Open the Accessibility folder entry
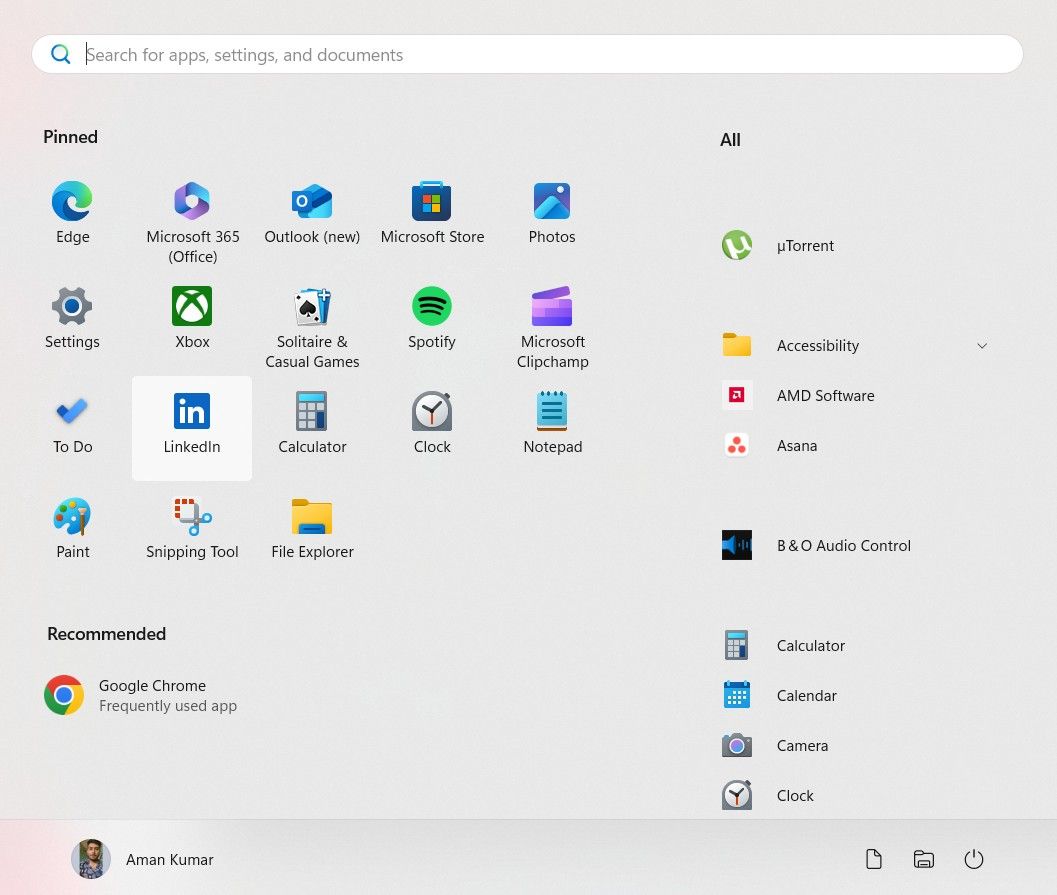The image size is (1057, 895). coord(856,345)
